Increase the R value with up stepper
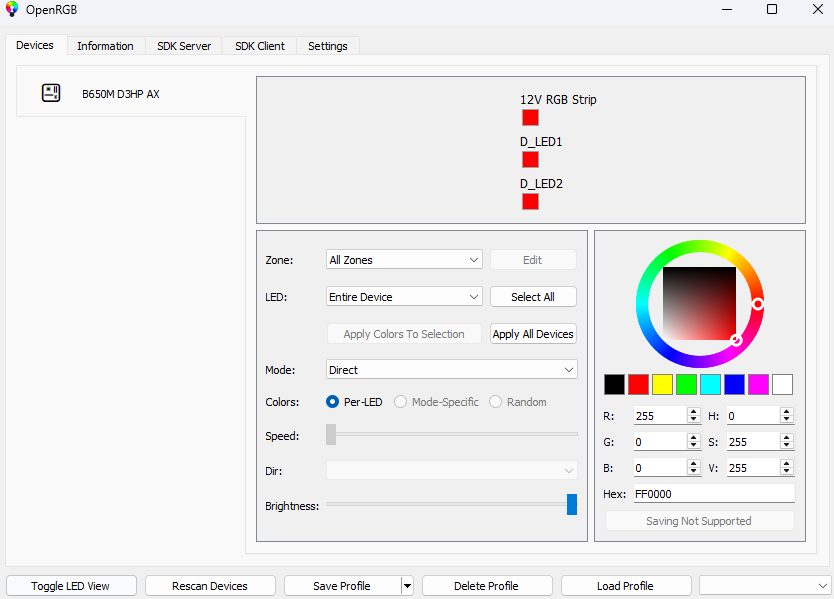 693,411
